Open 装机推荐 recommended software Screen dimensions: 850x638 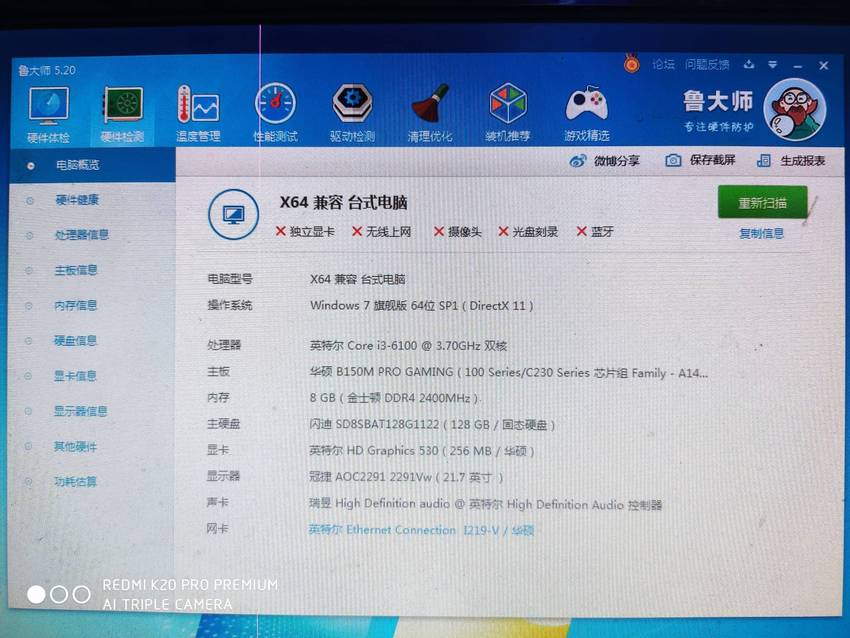pyautogui.click(x=507, y=113)
